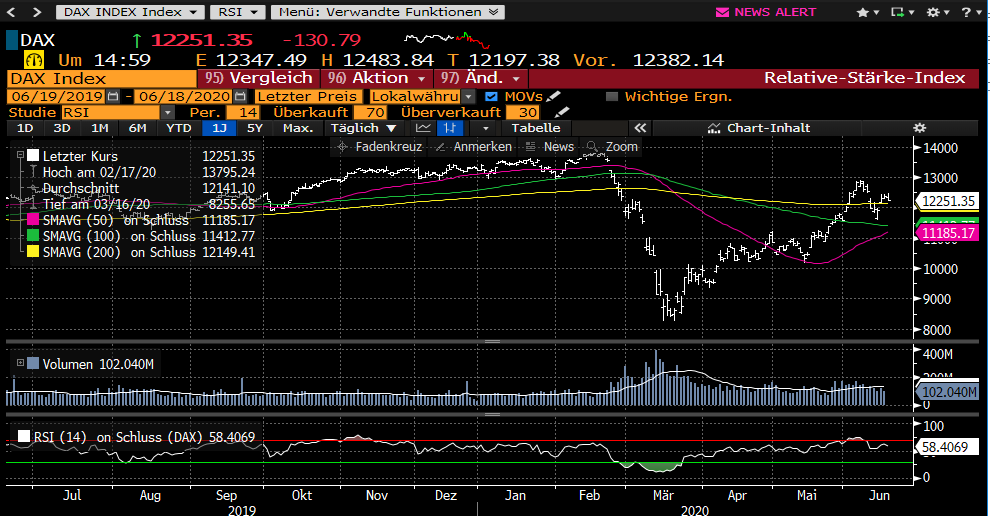Click the Überverkauft value 30 field
Image resolution: width=990 pixels, height=516 pixels.
click(x=522, y=112)
